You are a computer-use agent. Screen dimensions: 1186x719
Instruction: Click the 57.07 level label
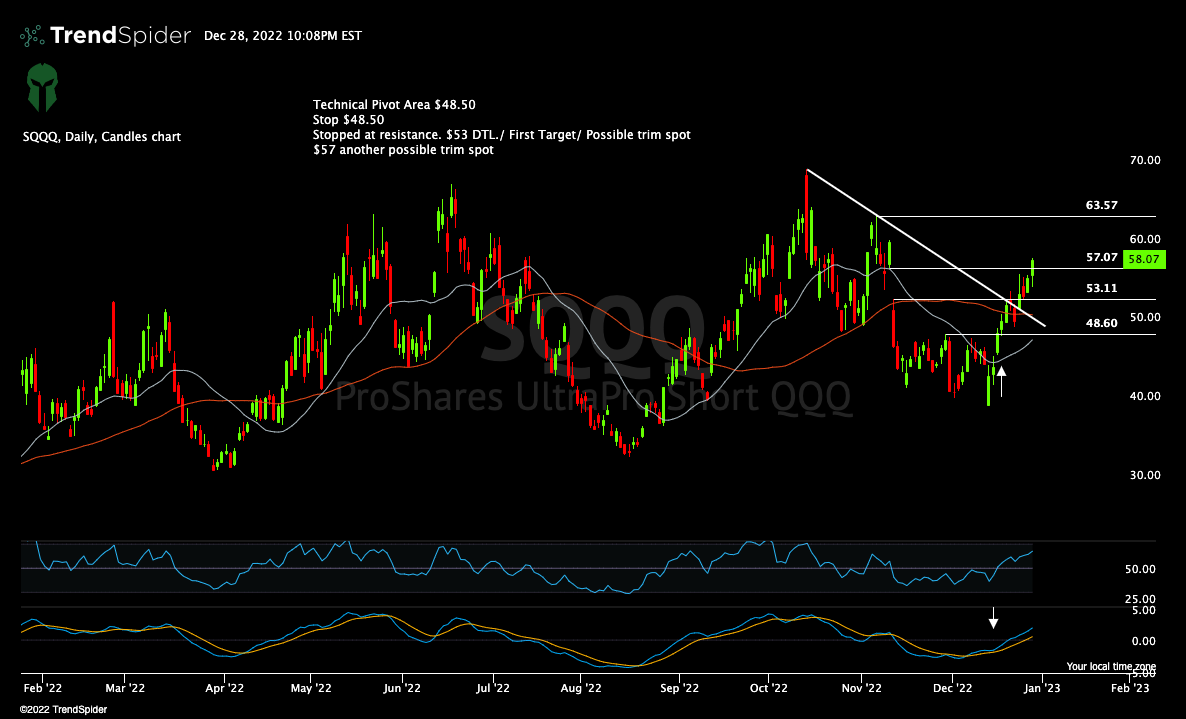click(1101, 257)
